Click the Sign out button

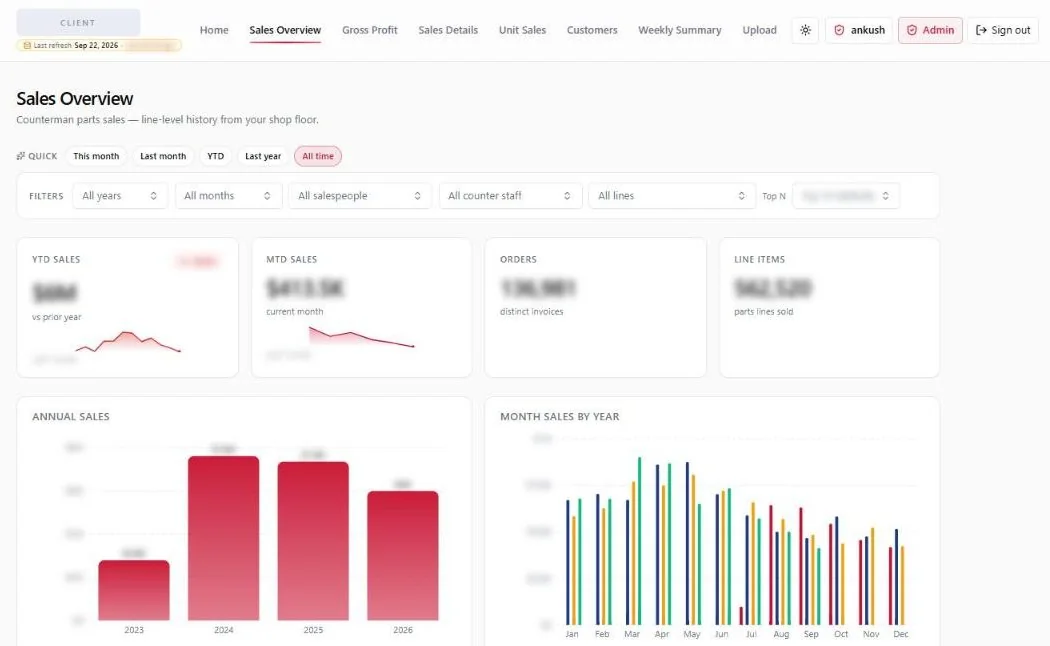coord(1003,30)
